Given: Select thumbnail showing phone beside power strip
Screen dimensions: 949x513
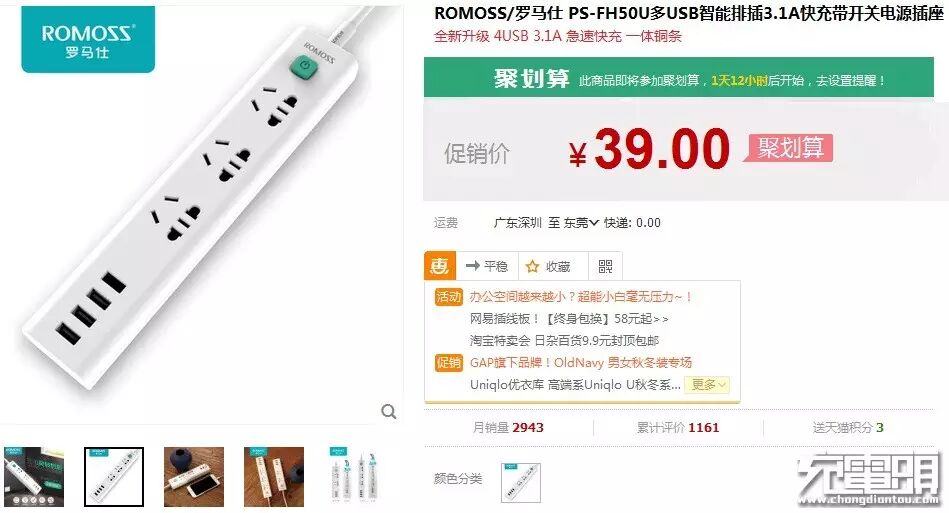Looking at the screenshot, I should 194,477.
